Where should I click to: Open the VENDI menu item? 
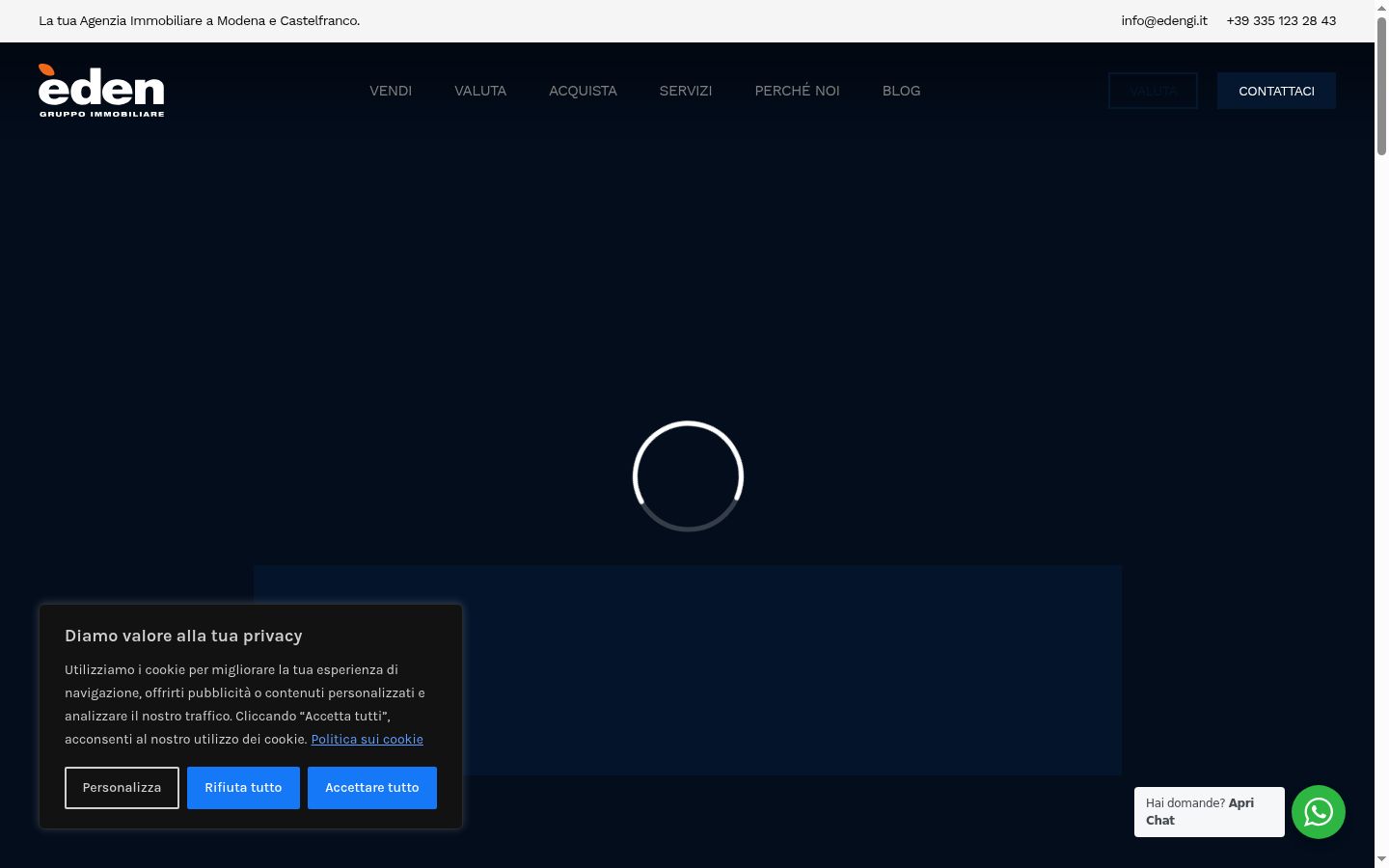391,91
